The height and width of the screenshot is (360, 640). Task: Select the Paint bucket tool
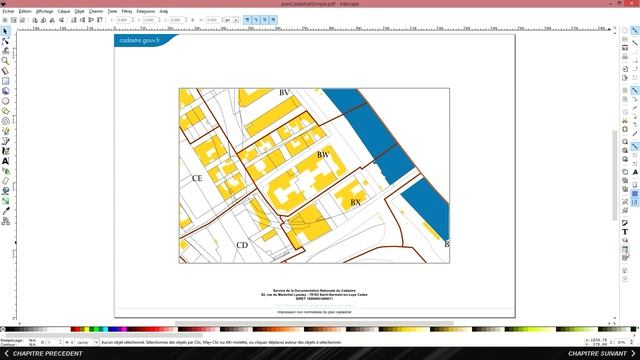[5, 191]
